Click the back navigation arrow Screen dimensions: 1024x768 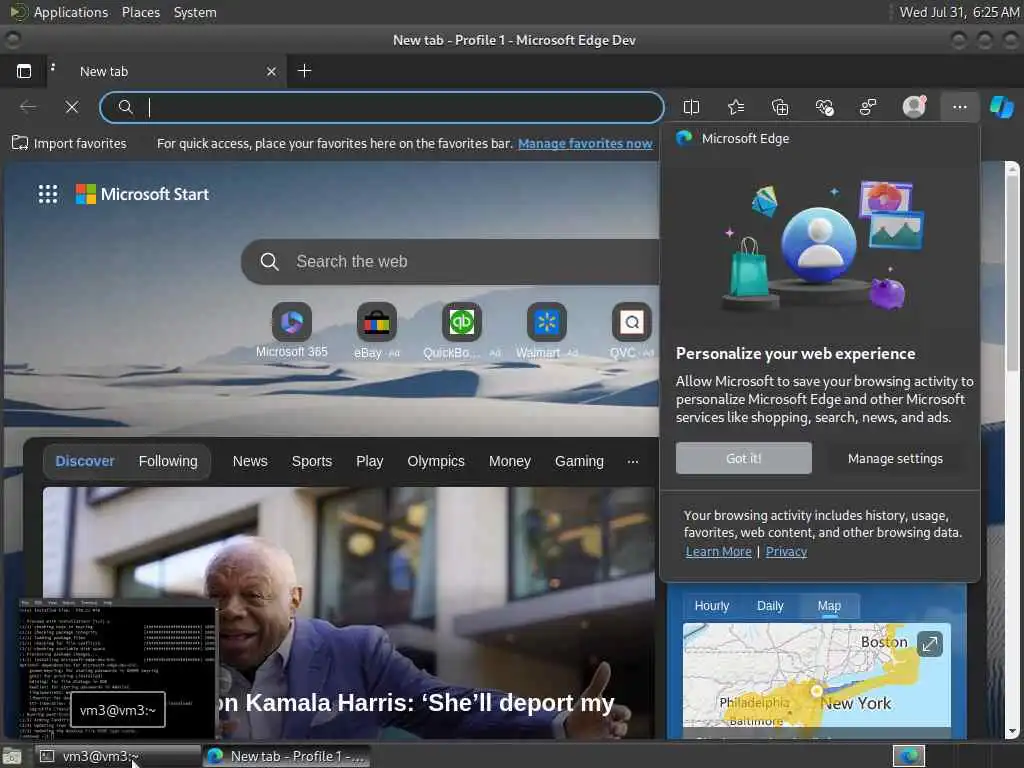pos(28,107)
